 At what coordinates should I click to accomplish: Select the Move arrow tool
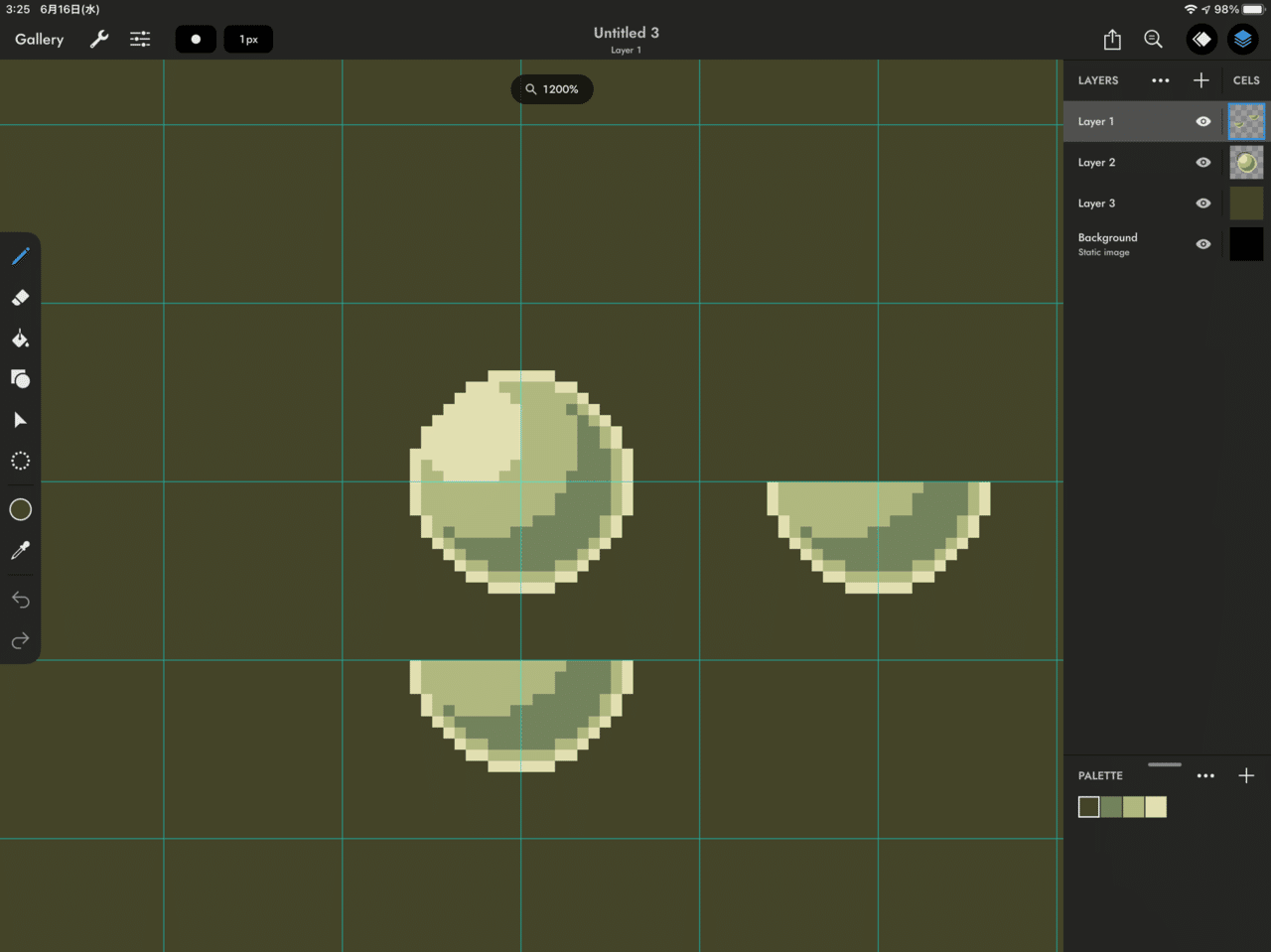[20, 420]
